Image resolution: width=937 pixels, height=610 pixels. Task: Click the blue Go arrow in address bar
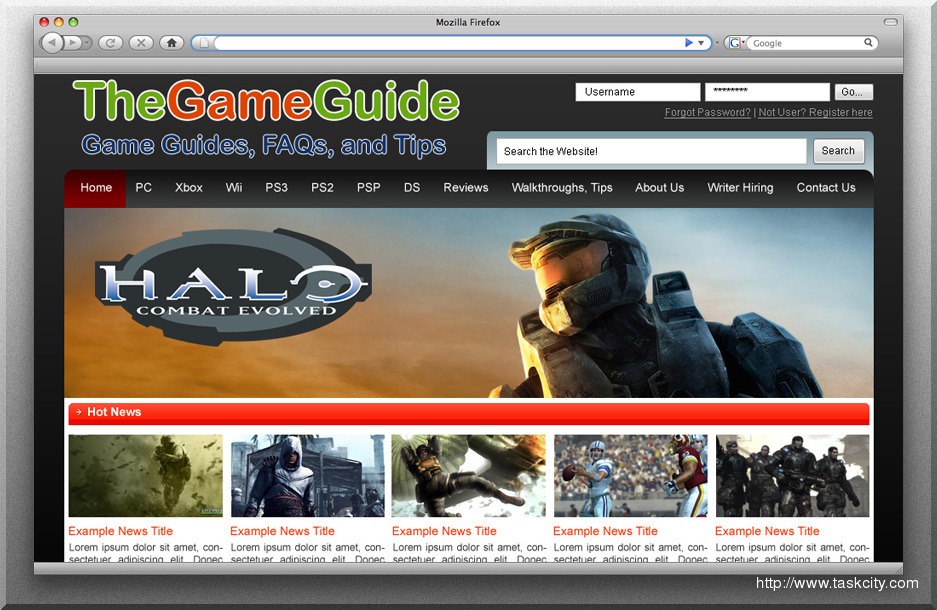[x=689, y=43]
